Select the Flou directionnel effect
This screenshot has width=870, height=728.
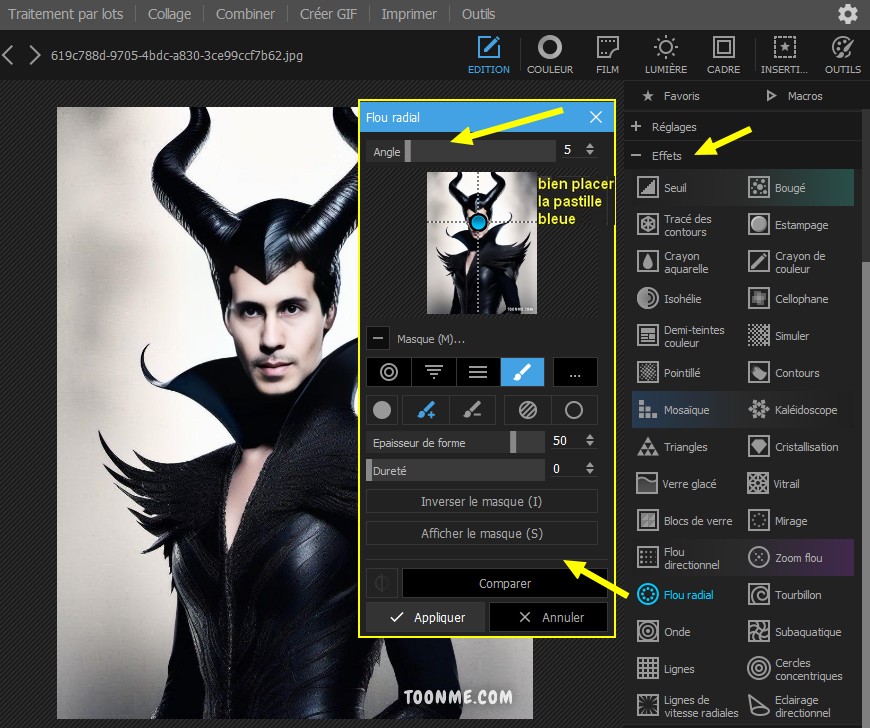point(687,558)
